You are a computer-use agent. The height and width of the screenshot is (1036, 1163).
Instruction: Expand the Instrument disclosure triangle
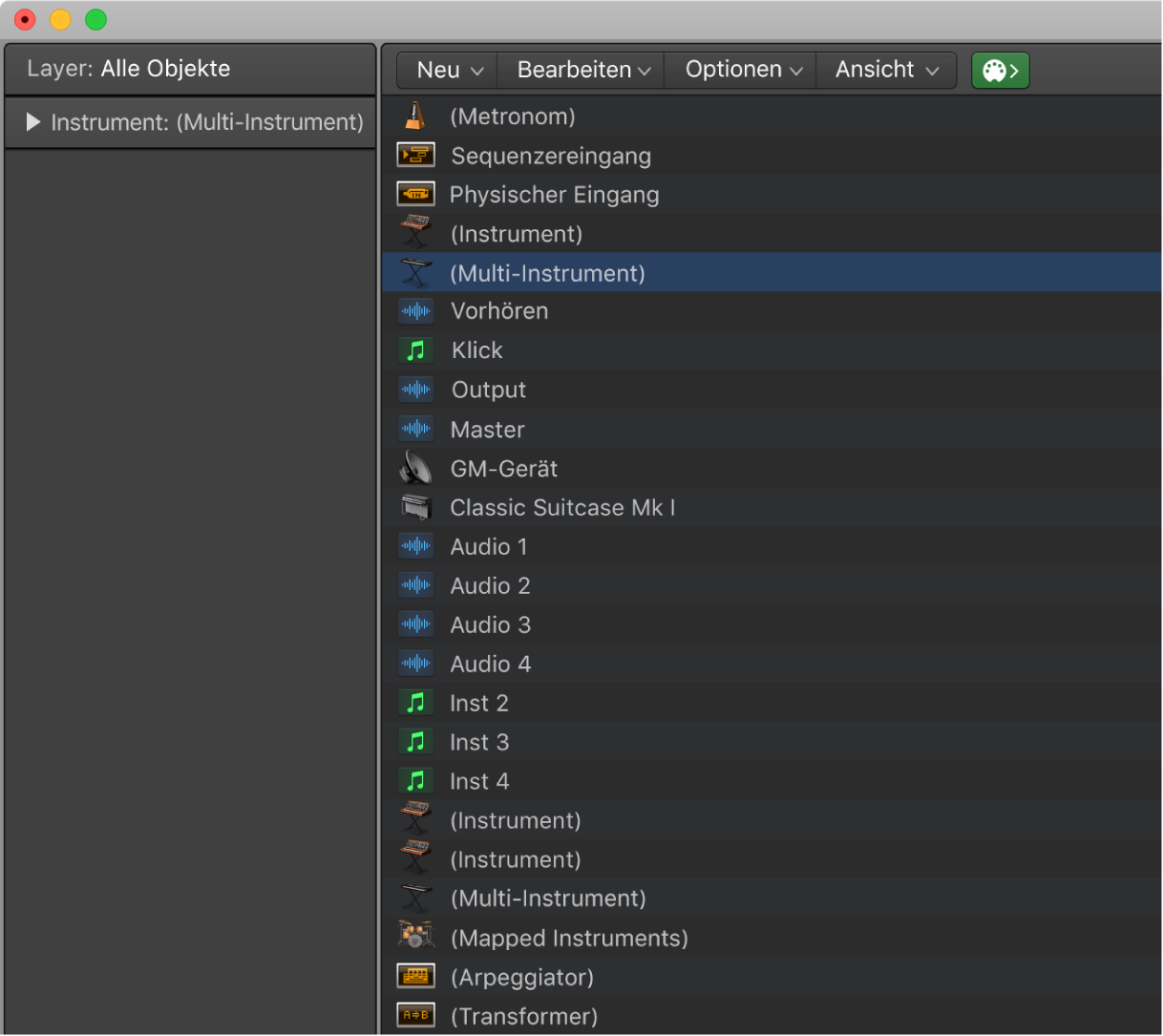[x=33, y=122]
